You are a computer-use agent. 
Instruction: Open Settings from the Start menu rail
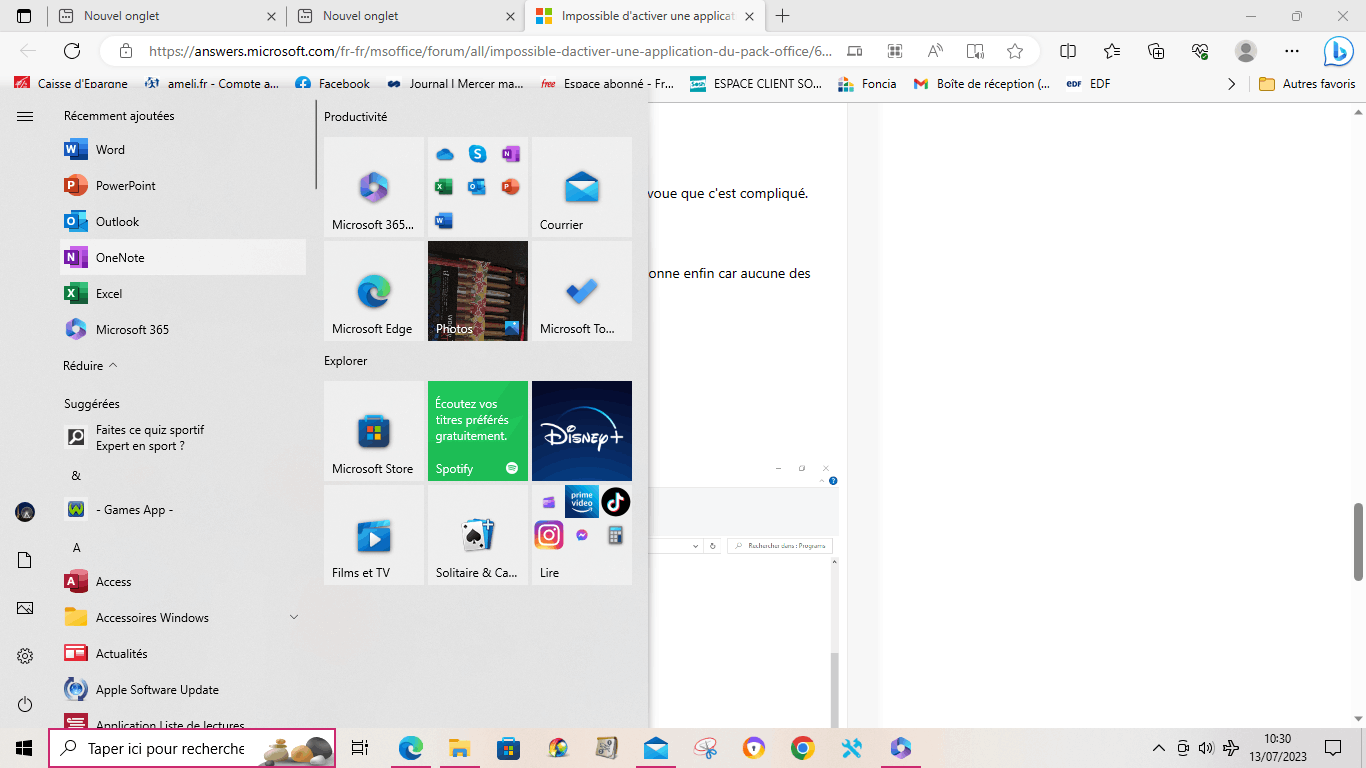pos(25,656)
